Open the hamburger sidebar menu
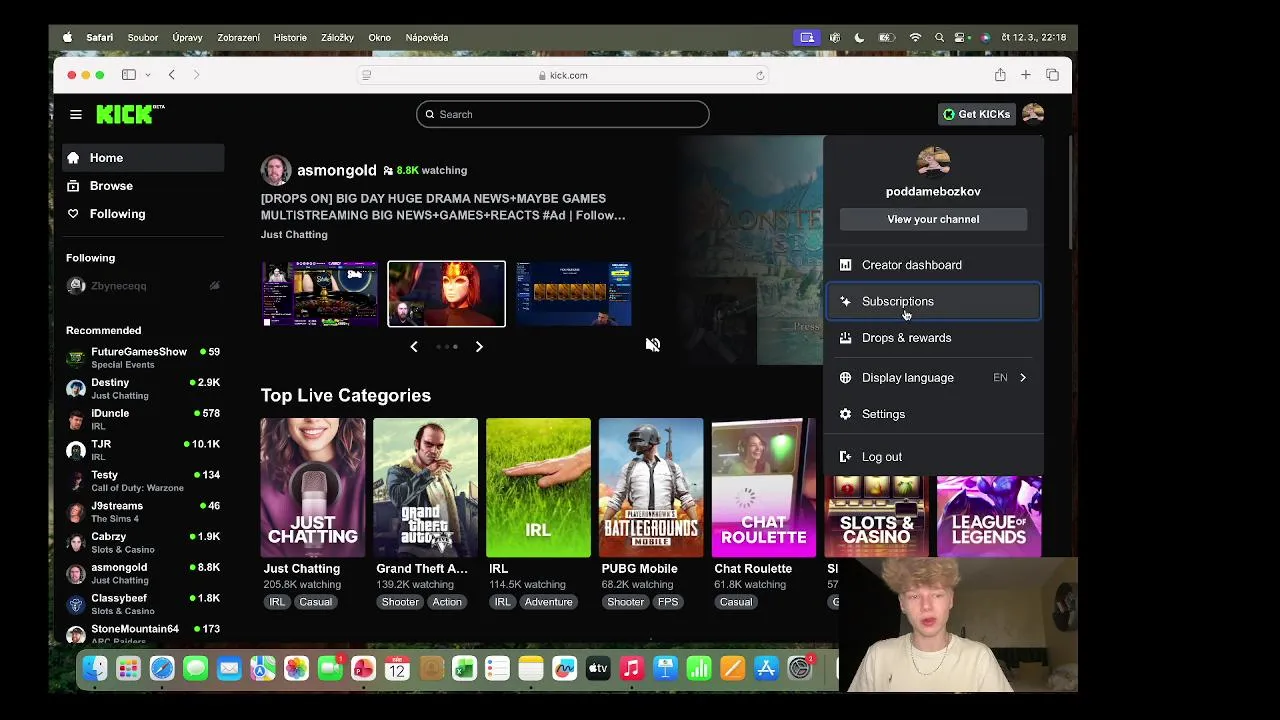The width and height of the screenshot is (1280, 720). tap(76, 114)
